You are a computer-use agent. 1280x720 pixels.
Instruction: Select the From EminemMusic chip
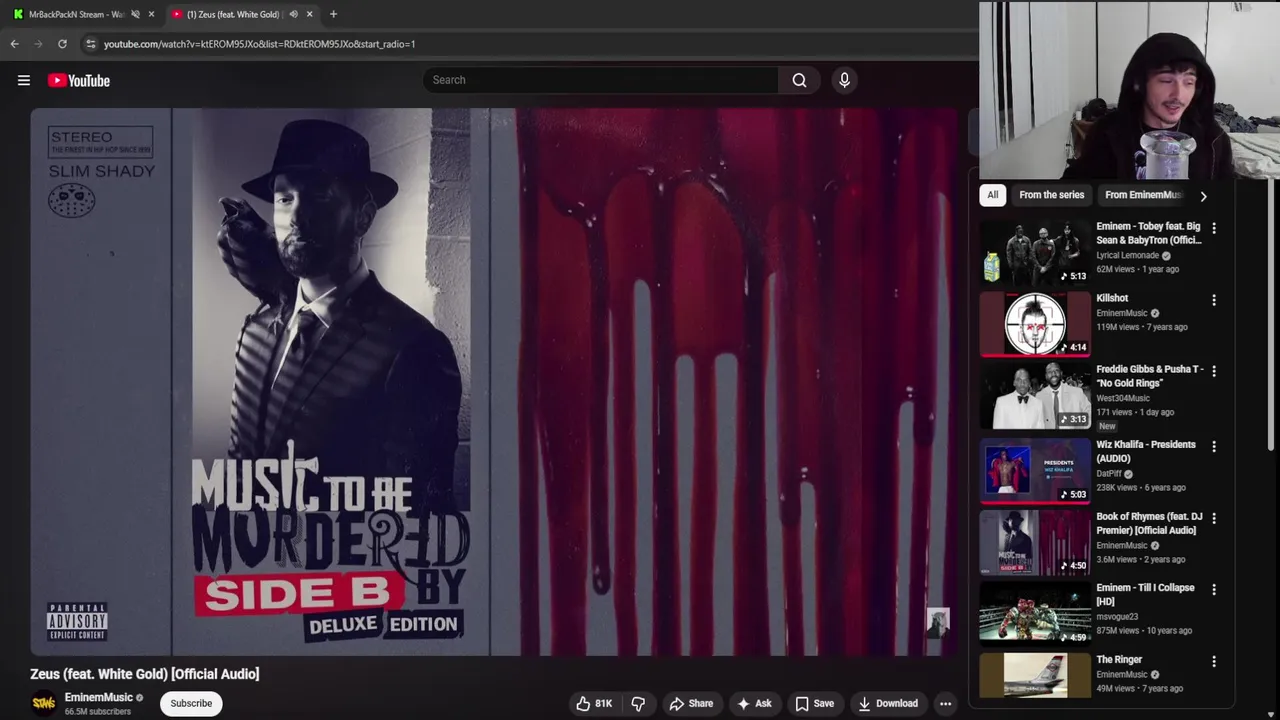(1143, 195)
